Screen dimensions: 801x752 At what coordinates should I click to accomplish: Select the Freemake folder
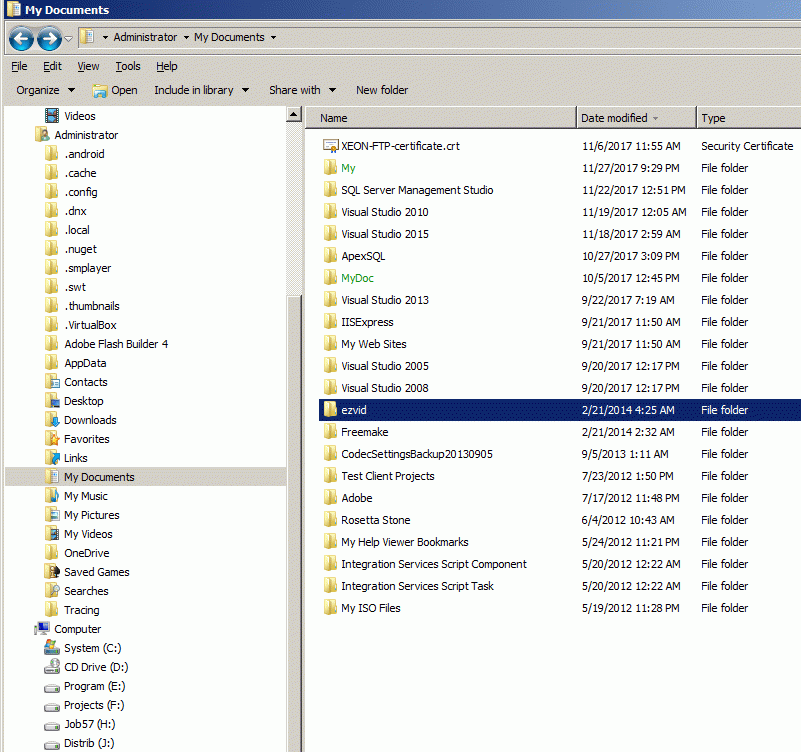point(356,432)
